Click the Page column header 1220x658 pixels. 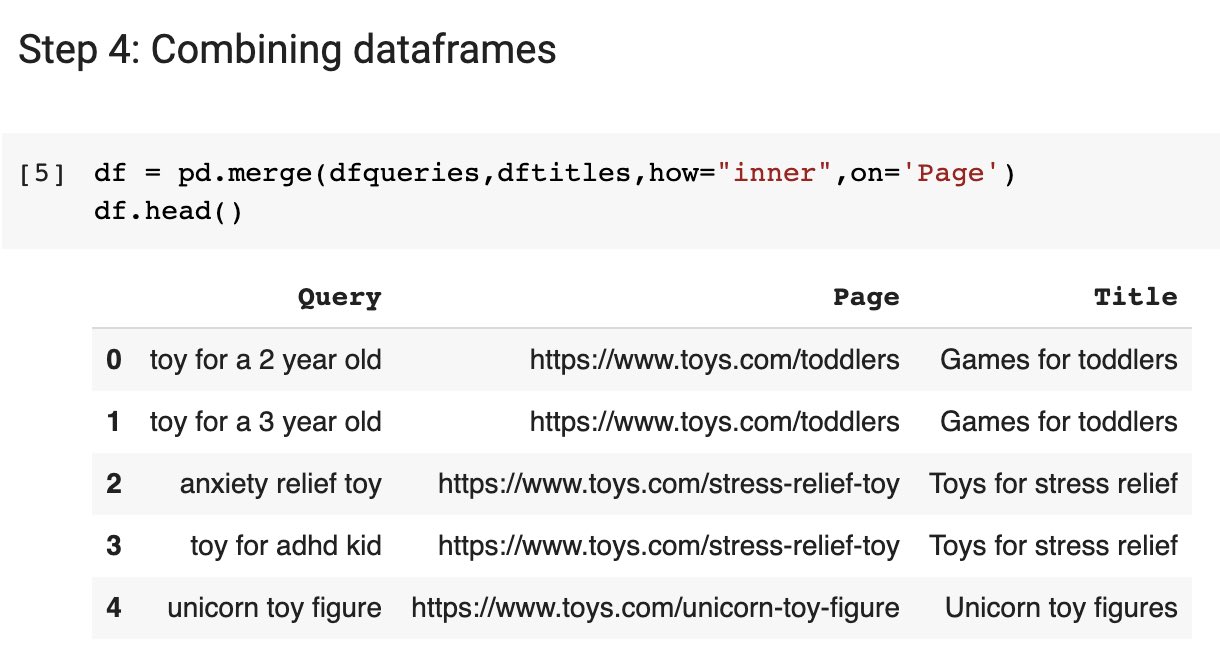click(866, 296)
